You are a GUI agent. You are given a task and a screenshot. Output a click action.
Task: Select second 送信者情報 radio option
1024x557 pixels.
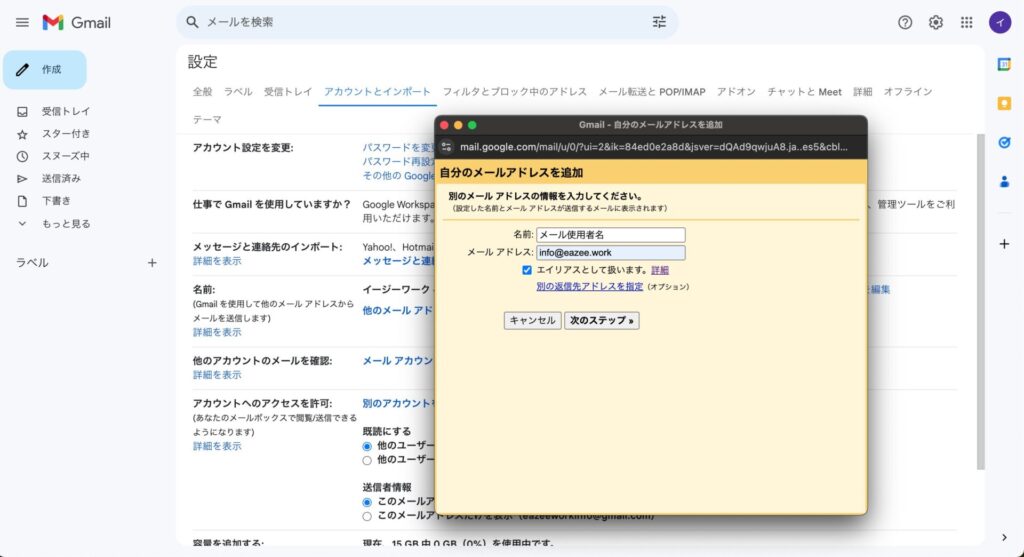pyautogui.click(x=367, y=517)
